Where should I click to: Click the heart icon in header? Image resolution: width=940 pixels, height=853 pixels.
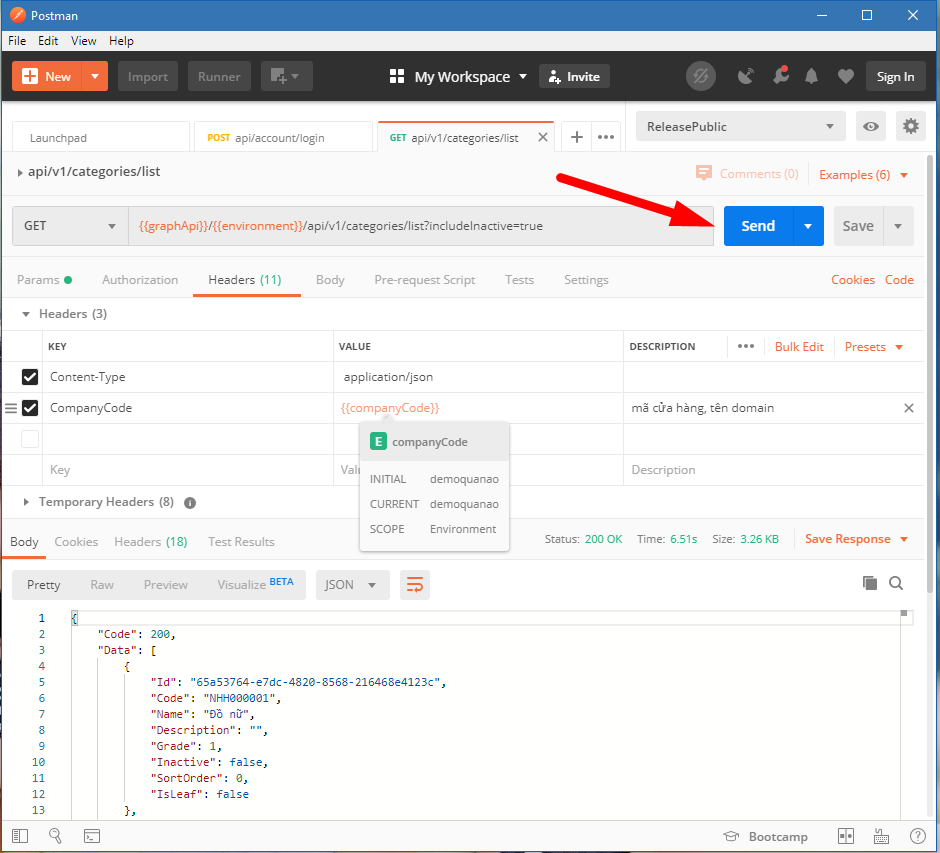click(845, 76)
